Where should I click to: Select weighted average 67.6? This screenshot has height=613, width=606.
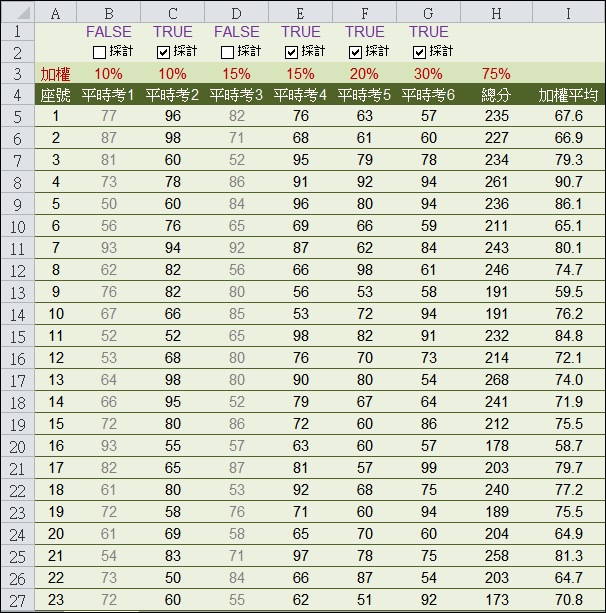point(568,116)
